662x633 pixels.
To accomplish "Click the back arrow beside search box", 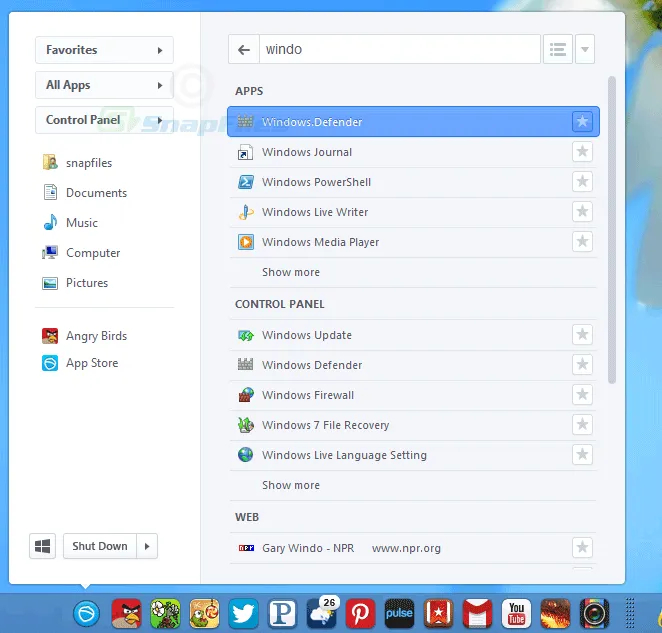I will [x=244, y=49].
